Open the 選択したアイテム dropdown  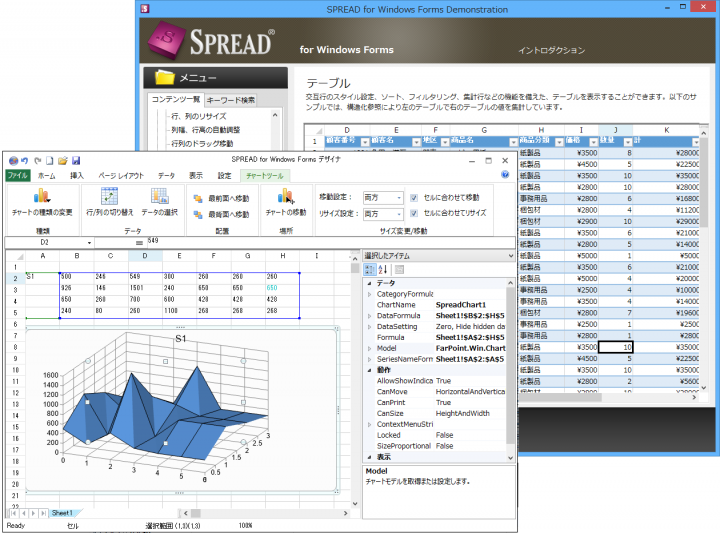tap(511, 256)
